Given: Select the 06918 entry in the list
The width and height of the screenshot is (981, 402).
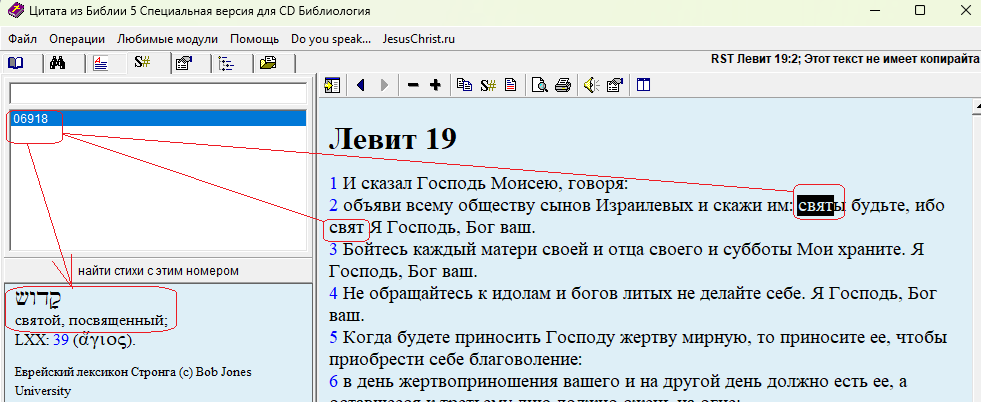Looking at the screenshot, I should [31, 119].
